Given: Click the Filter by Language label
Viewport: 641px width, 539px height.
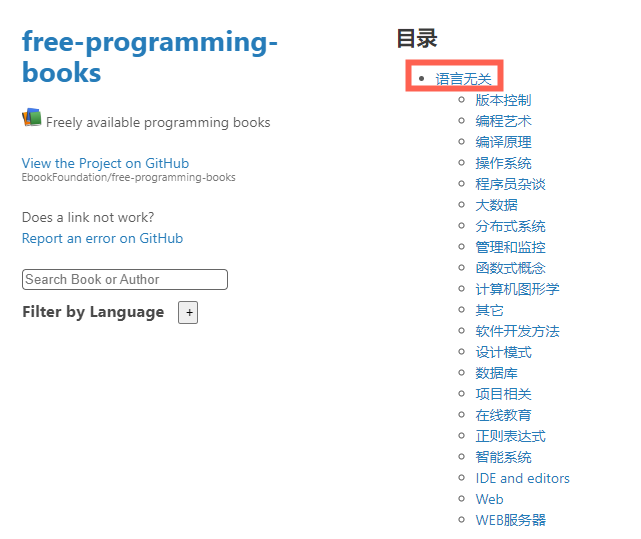Looking at the screenshot, I should [93, 312].
